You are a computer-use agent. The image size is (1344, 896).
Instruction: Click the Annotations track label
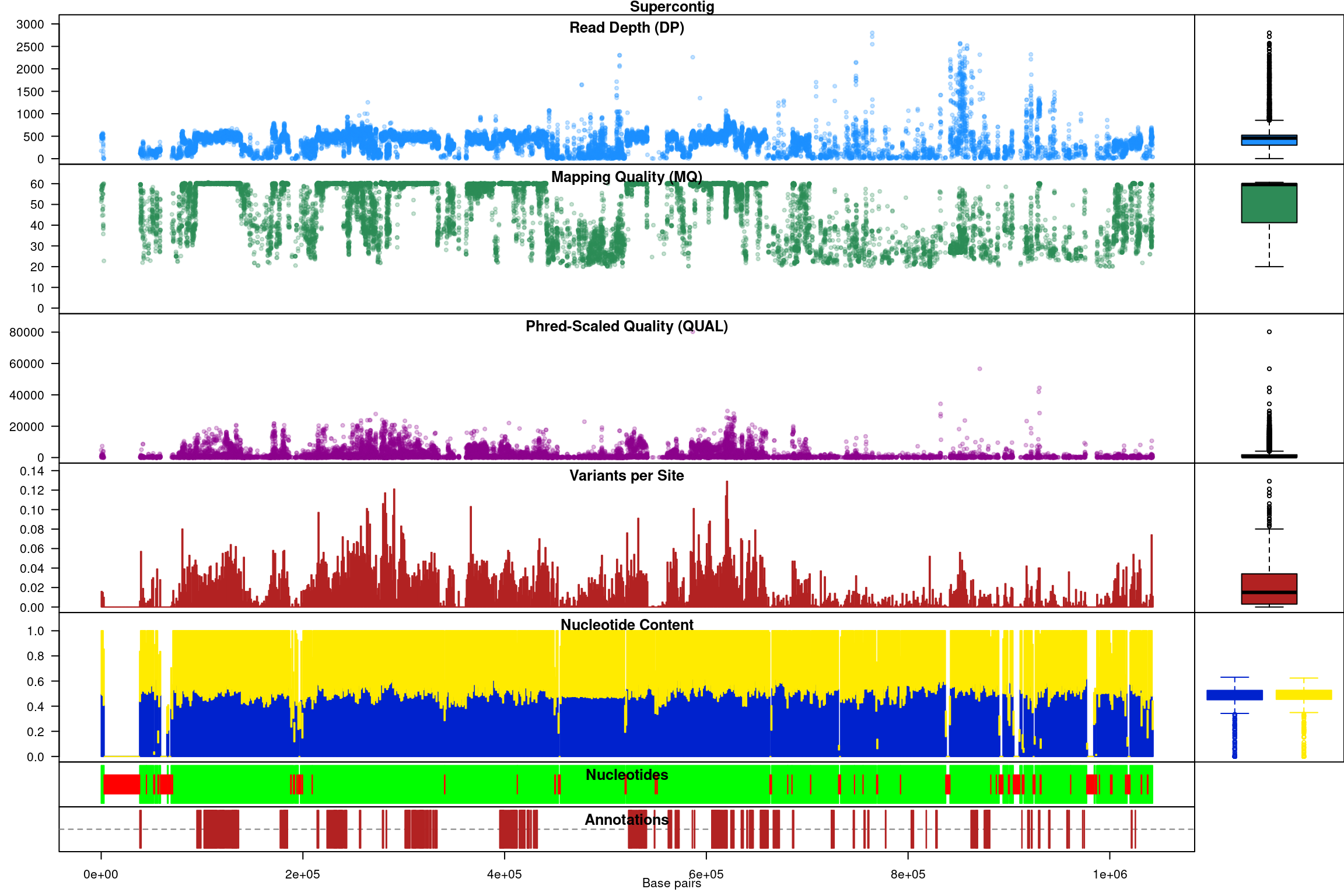coord(626,820)
